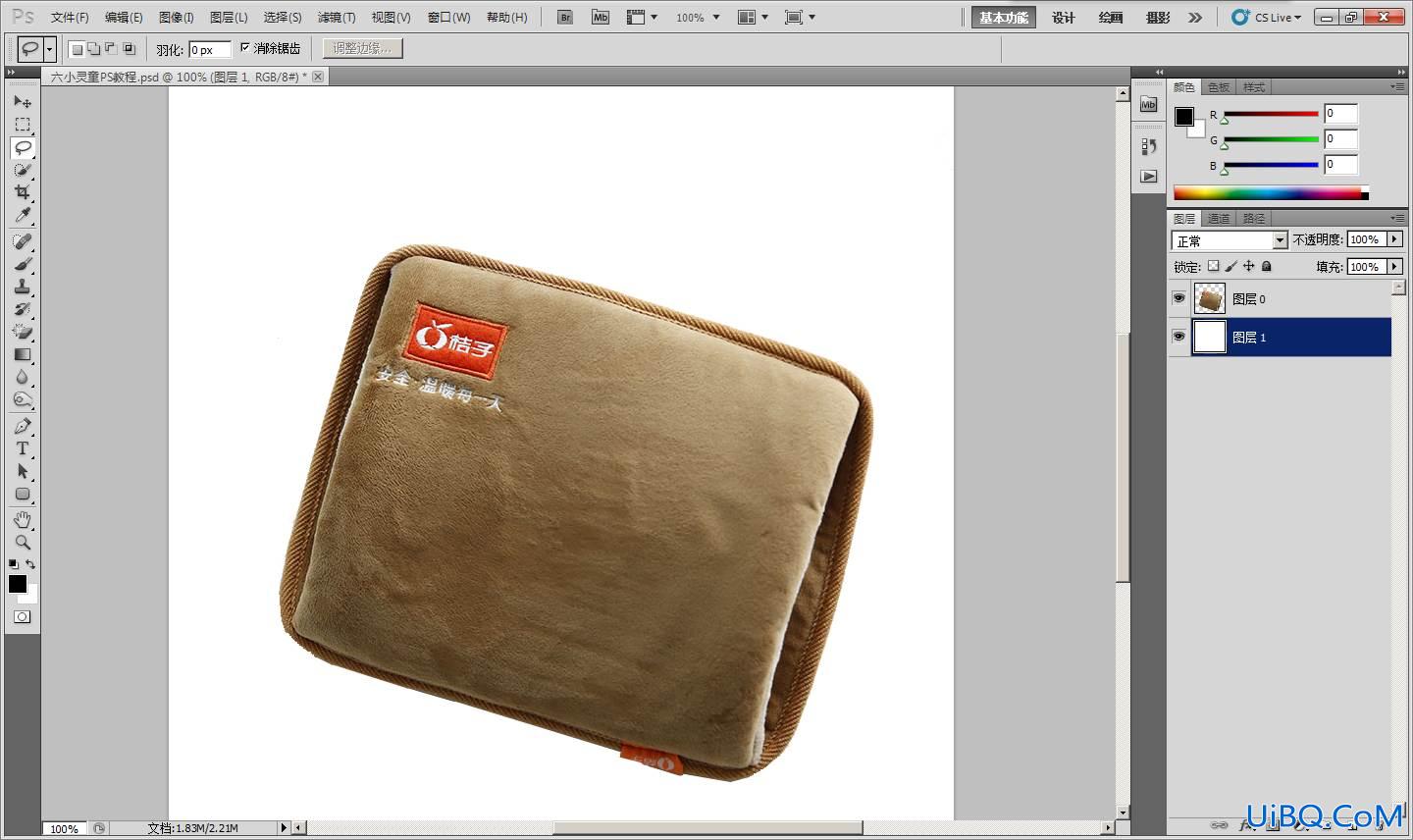Screen dimensions: 1413x840
Task: Select the Horizontal Type tool
Action: [23, 448]
